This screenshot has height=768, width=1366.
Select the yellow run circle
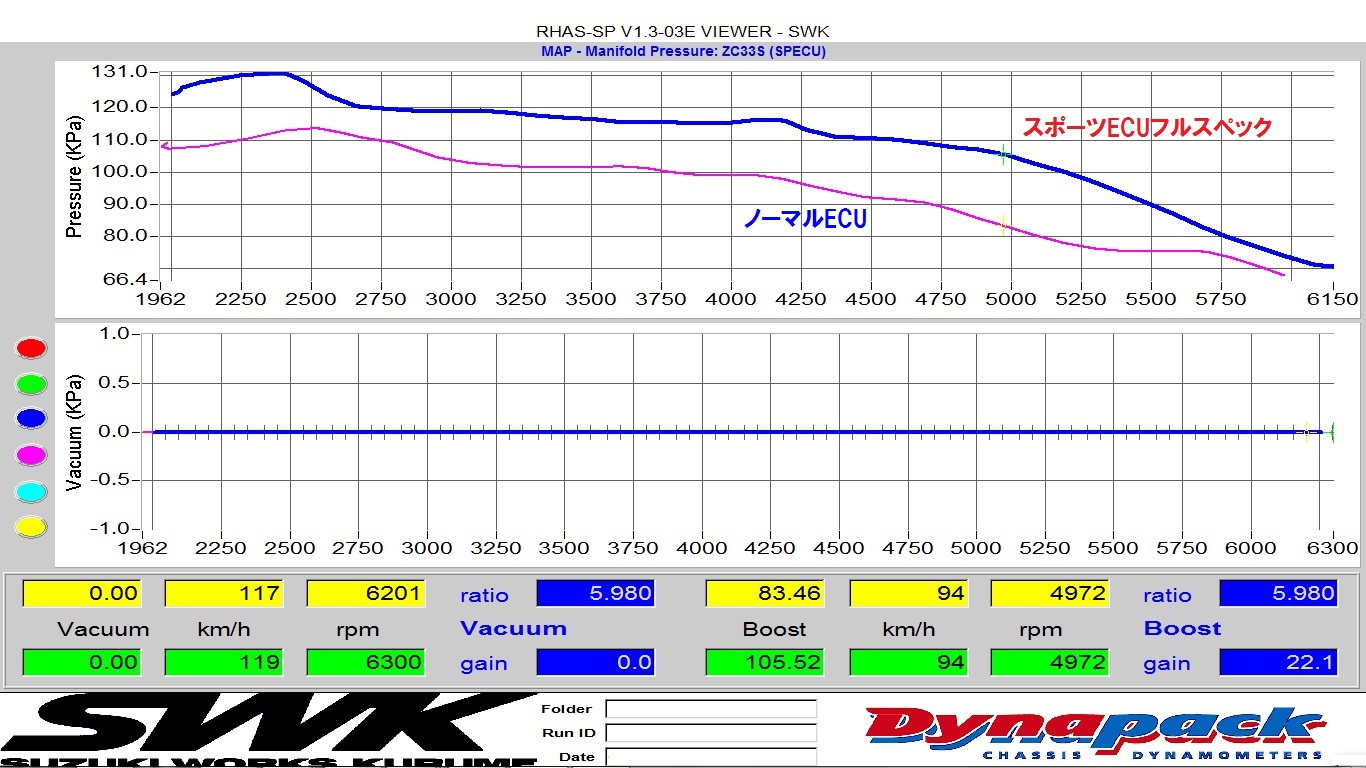tap(31, 528)
